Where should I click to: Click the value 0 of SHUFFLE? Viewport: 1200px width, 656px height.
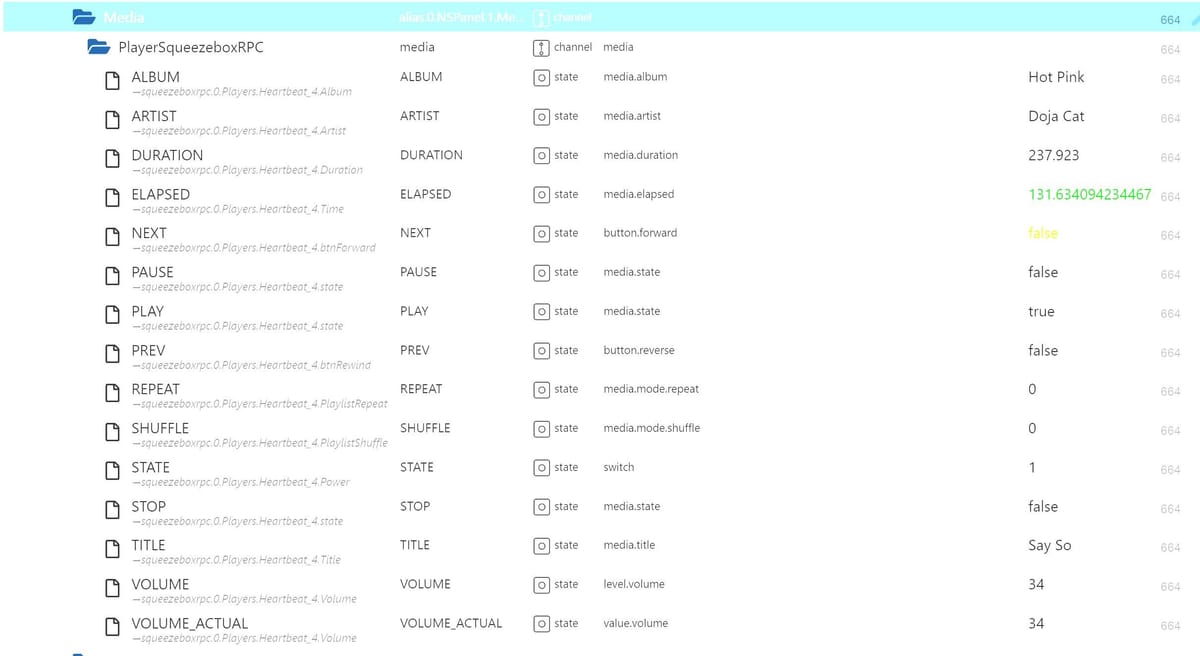(1032, 428)
